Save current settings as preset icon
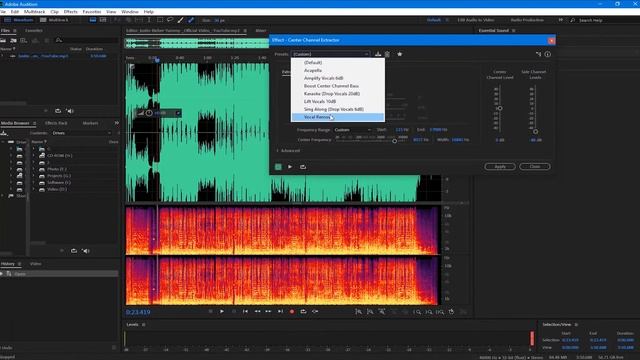Image resolution: width=640 pixels, height=360 pixels. (x=378, y=54)
